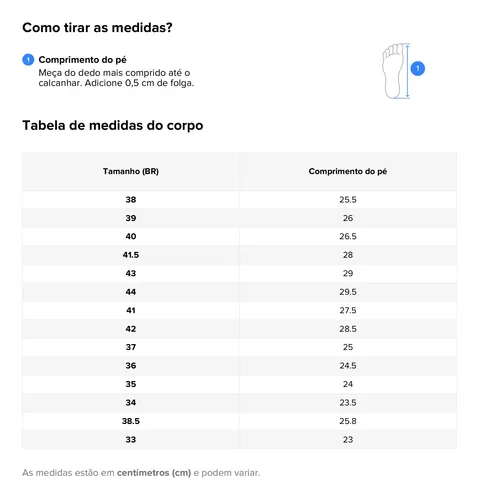Select the Tamanho (BR) column header

coord(131,171)
